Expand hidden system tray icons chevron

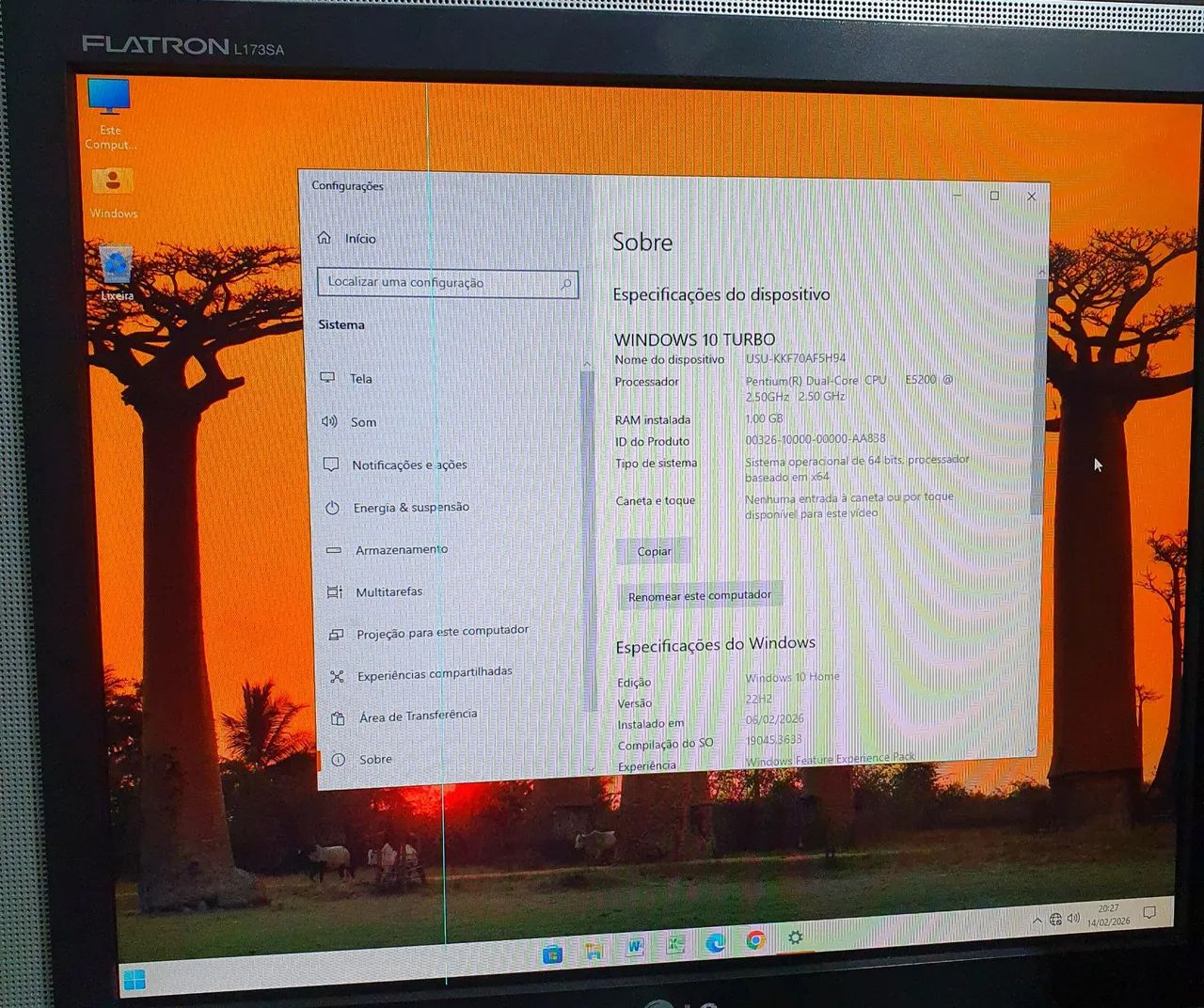(x=1037, y=921)
